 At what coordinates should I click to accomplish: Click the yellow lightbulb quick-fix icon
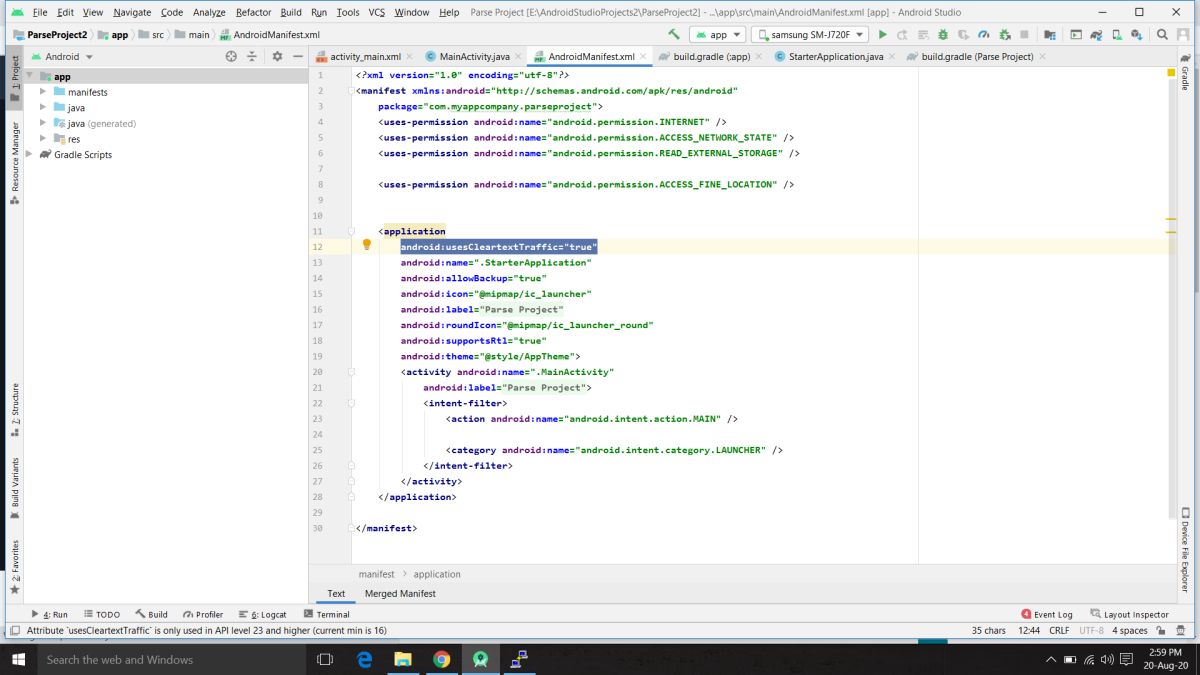click(367, 245)
